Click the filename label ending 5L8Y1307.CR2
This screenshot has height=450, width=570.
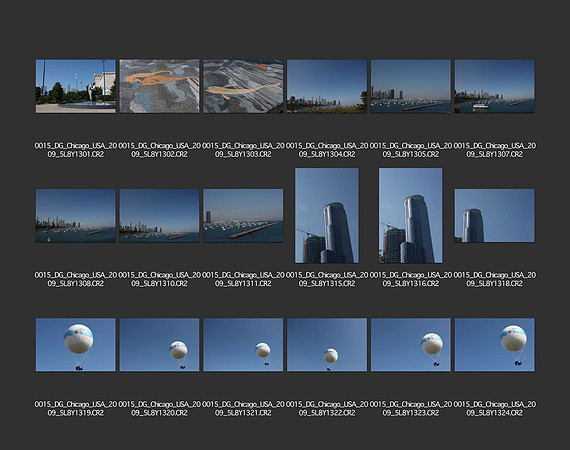coord(494,150)
